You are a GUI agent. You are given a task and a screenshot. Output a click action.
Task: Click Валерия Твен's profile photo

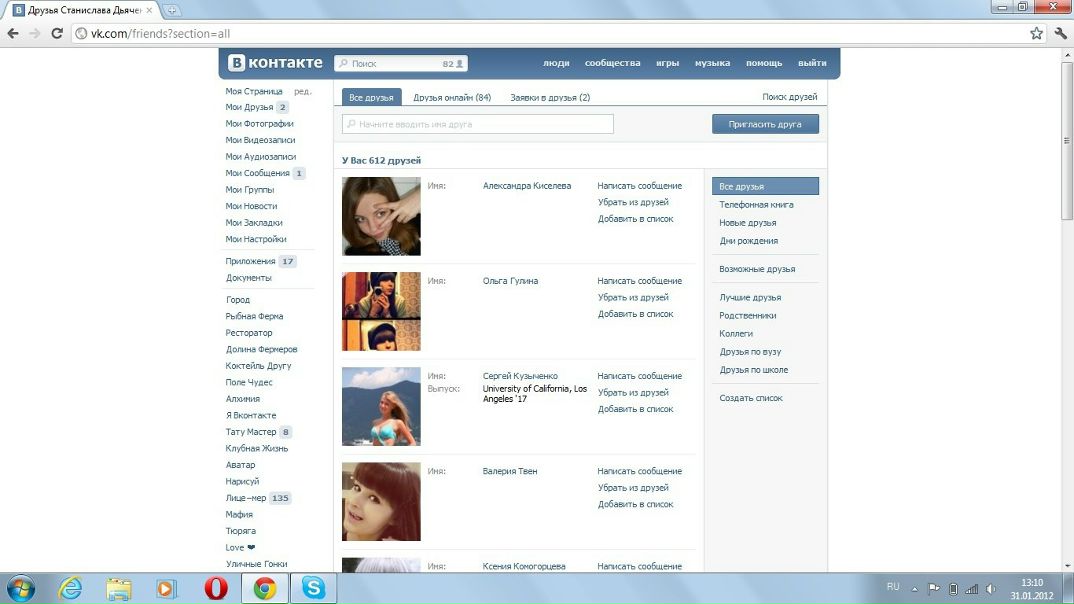coord(381,501)
